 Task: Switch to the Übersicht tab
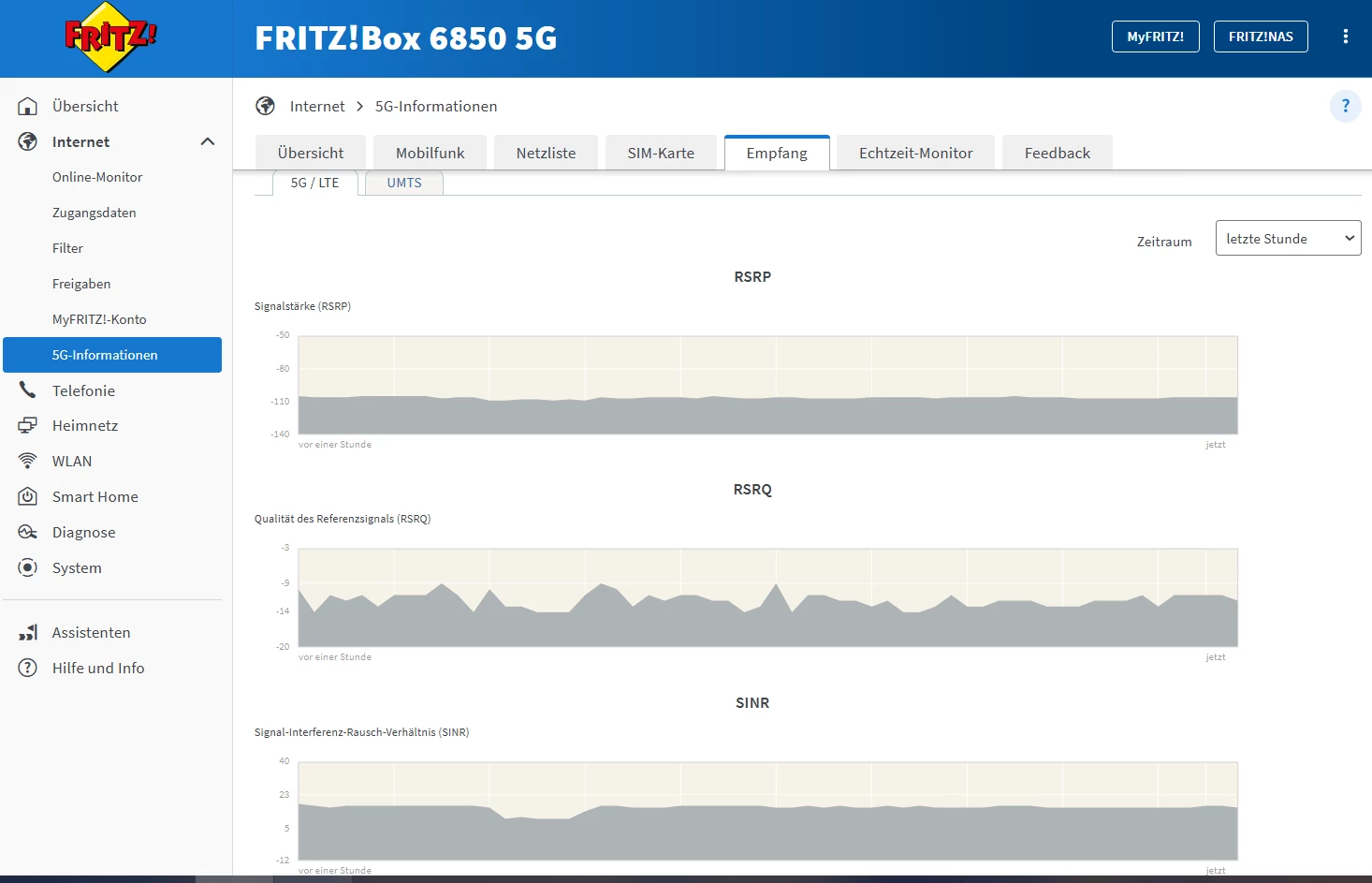[x=311, y=153]
